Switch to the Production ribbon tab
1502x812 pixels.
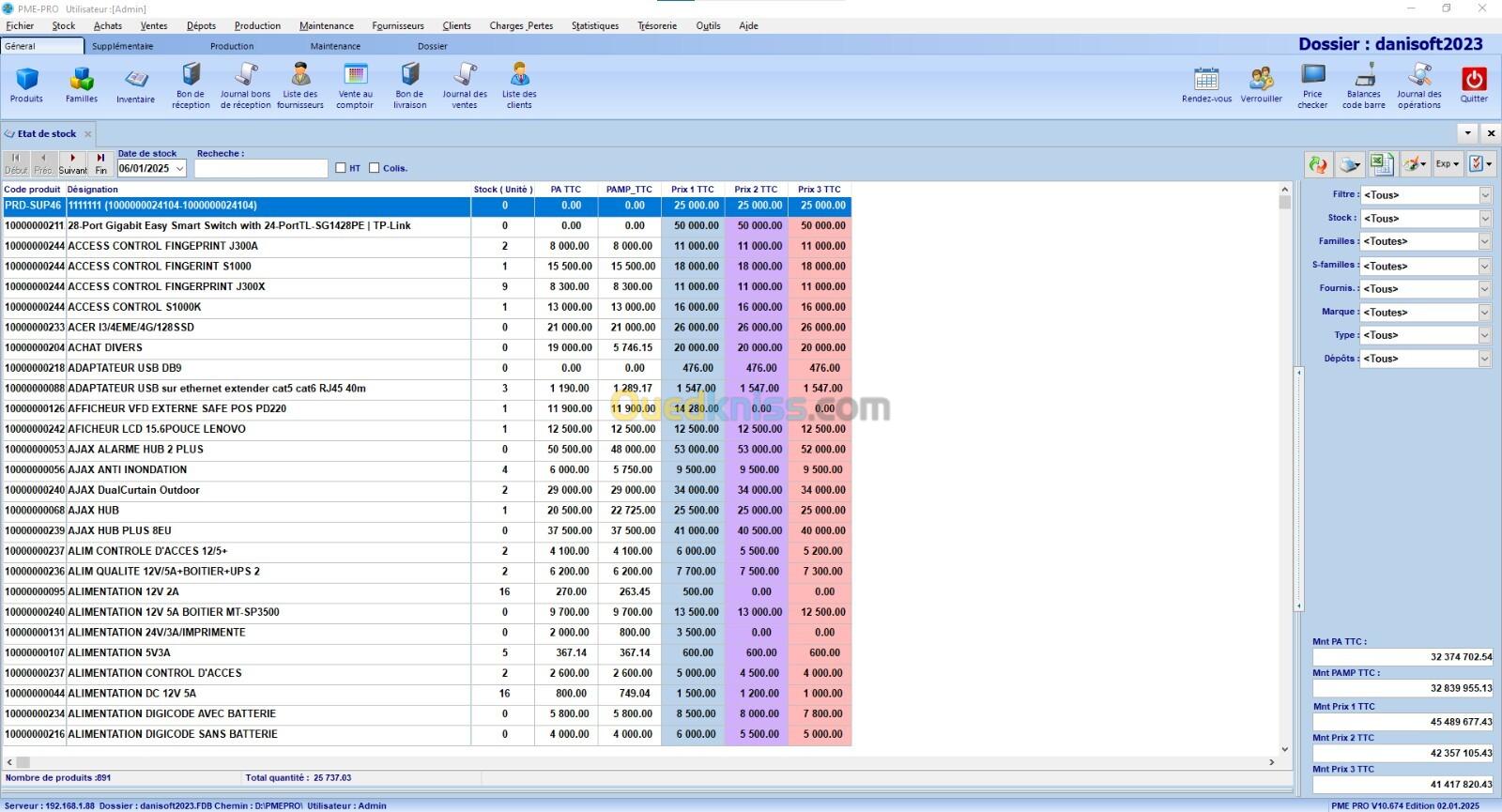(x=232, y=46)
